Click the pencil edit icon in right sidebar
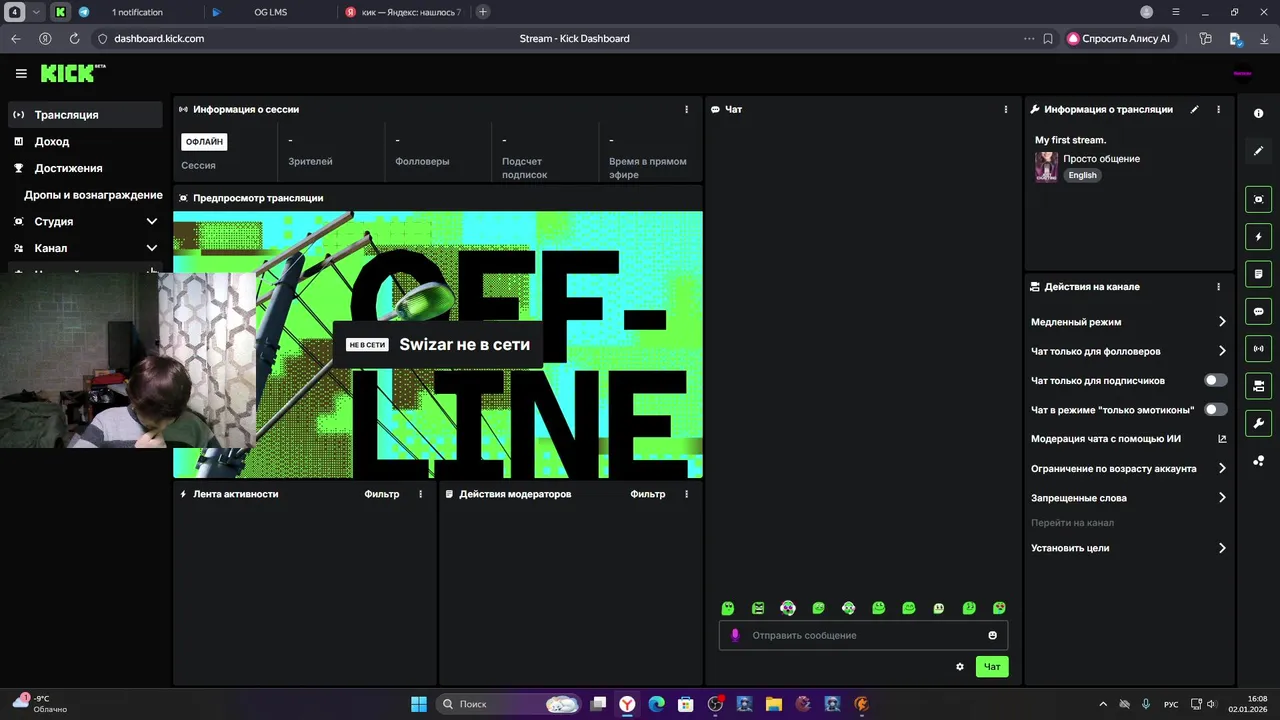Screen dimensions: 1280x720 1259,151
